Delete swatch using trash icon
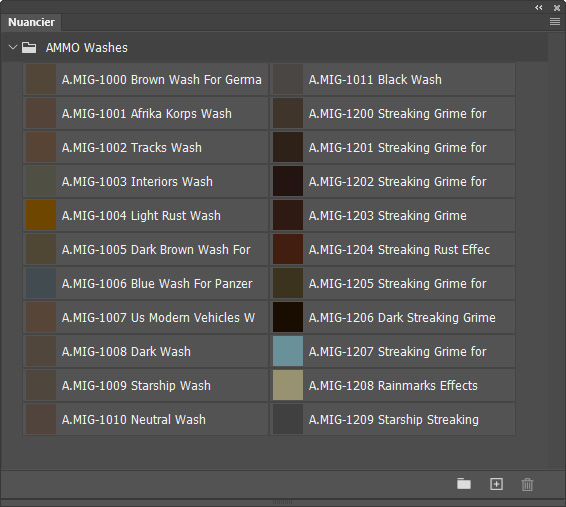Screen dimensions: 566x507 coord(527,484)
